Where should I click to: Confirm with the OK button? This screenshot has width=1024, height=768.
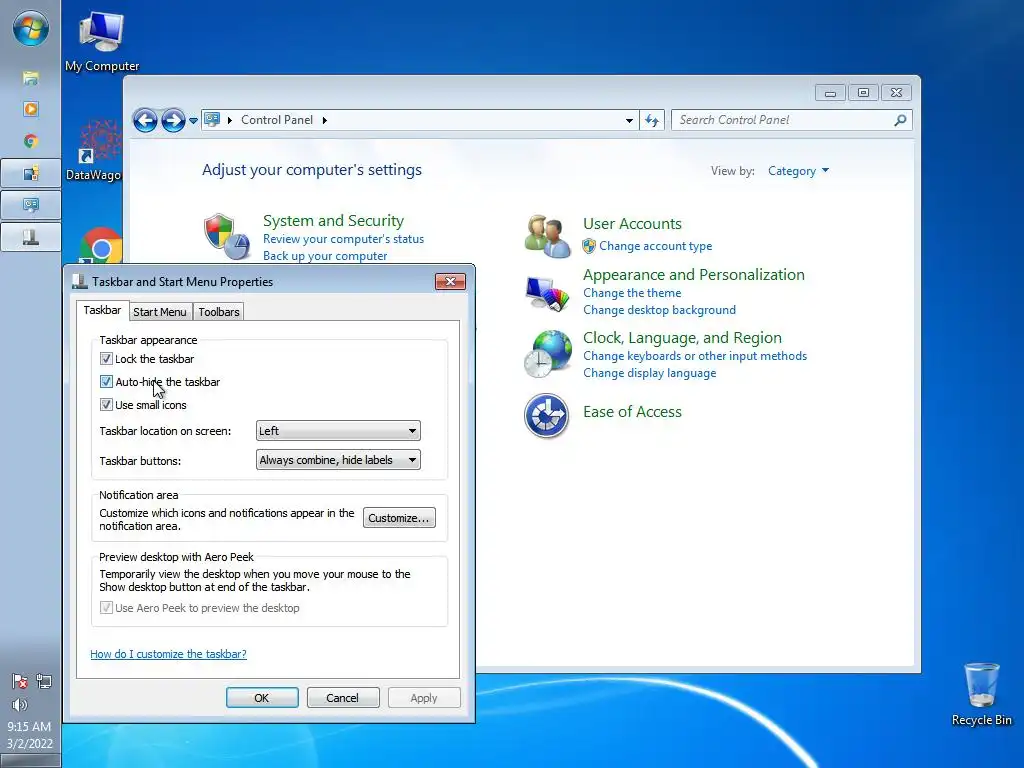point(262,697)
